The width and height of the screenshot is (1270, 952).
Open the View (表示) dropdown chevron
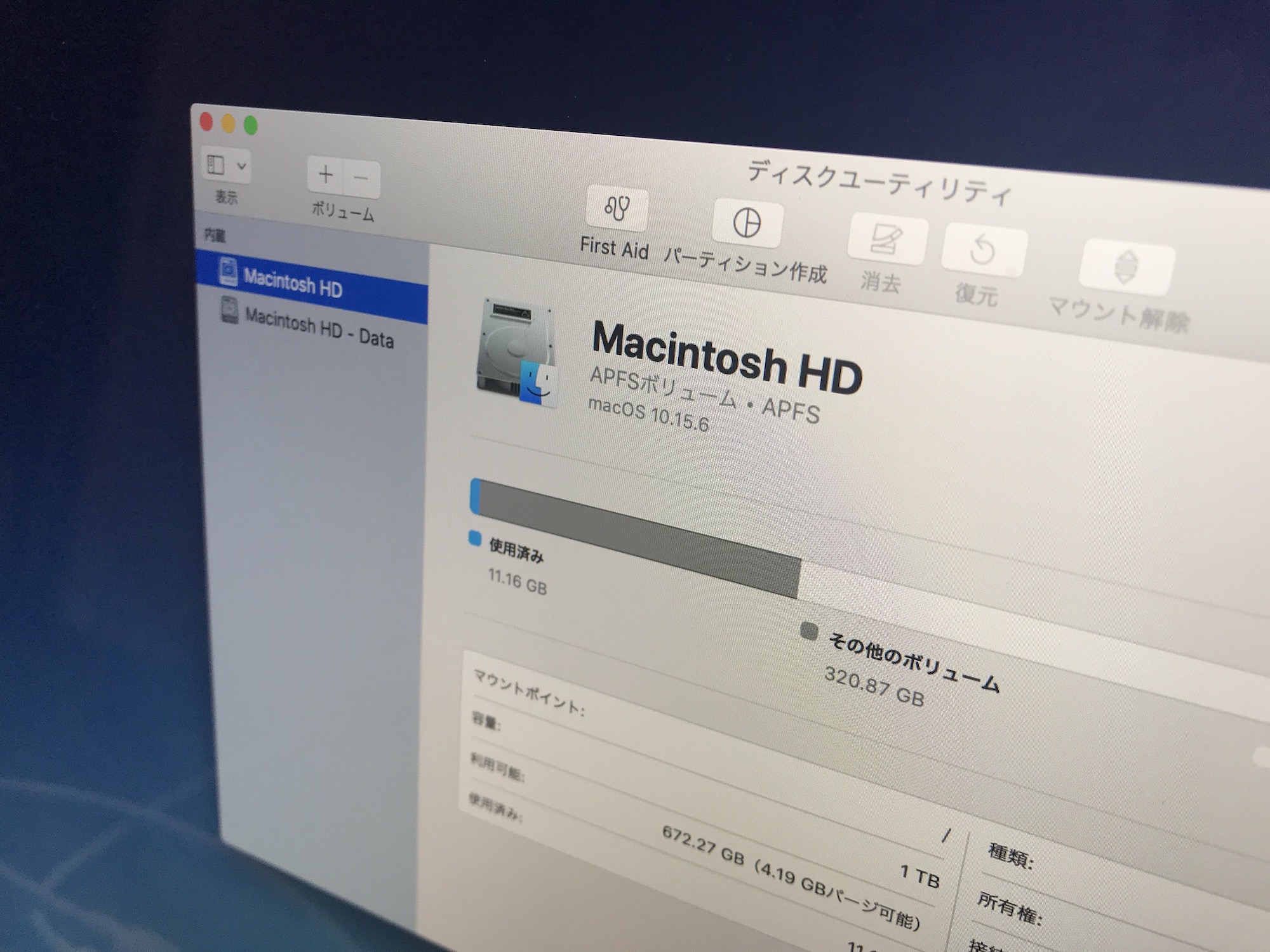tap(242, 166)
